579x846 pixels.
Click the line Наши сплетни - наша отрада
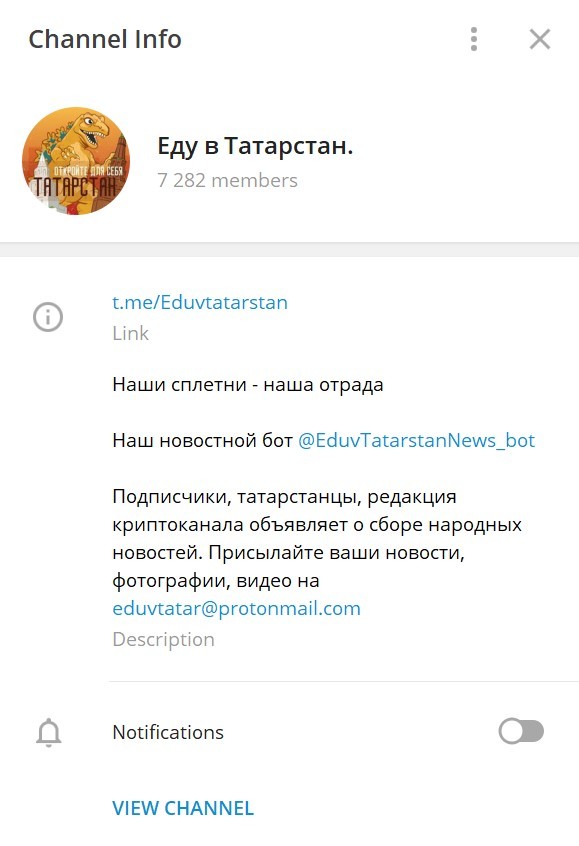coord(248,385)
